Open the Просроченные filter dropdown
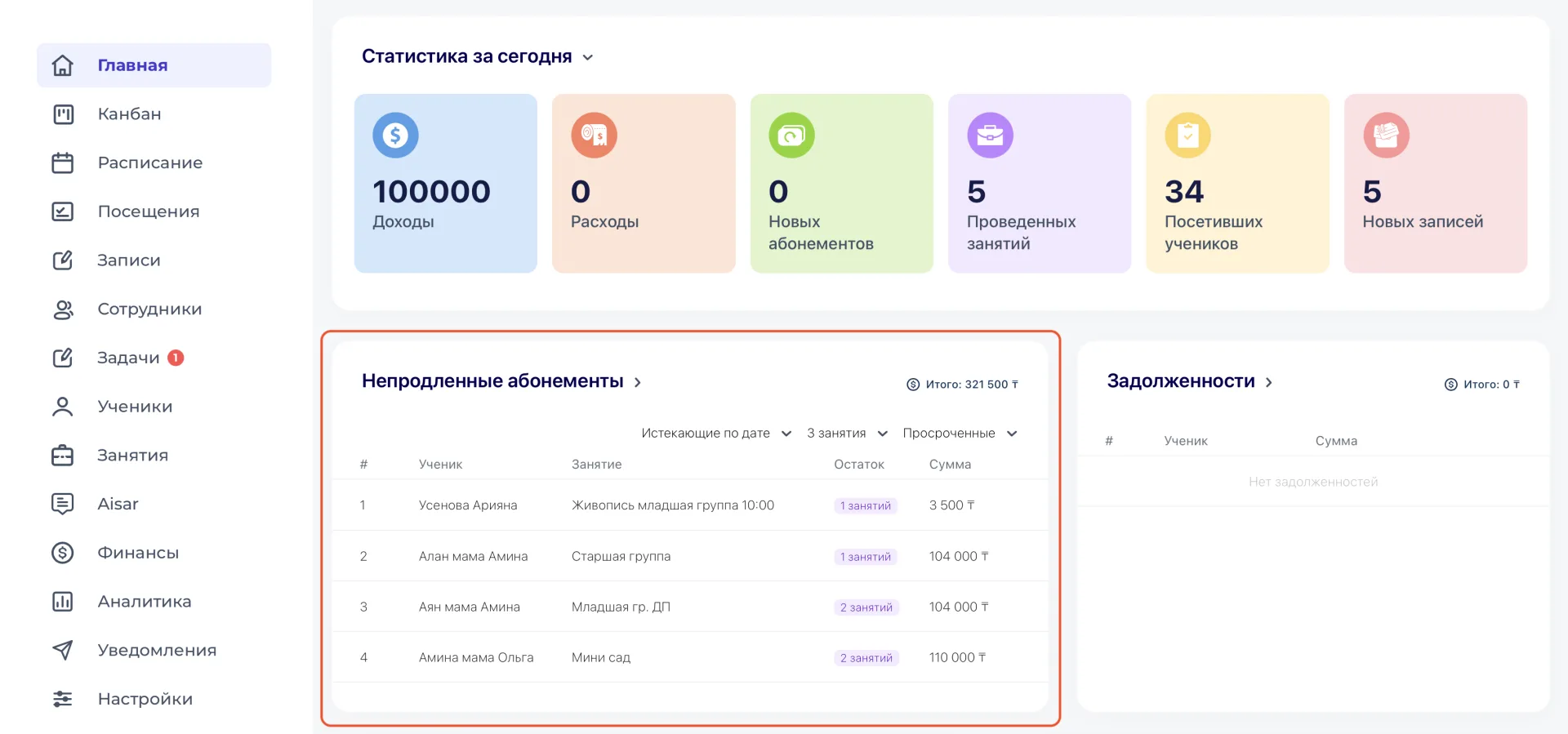This screenshot has width=1568, height=734. (960, 434)
